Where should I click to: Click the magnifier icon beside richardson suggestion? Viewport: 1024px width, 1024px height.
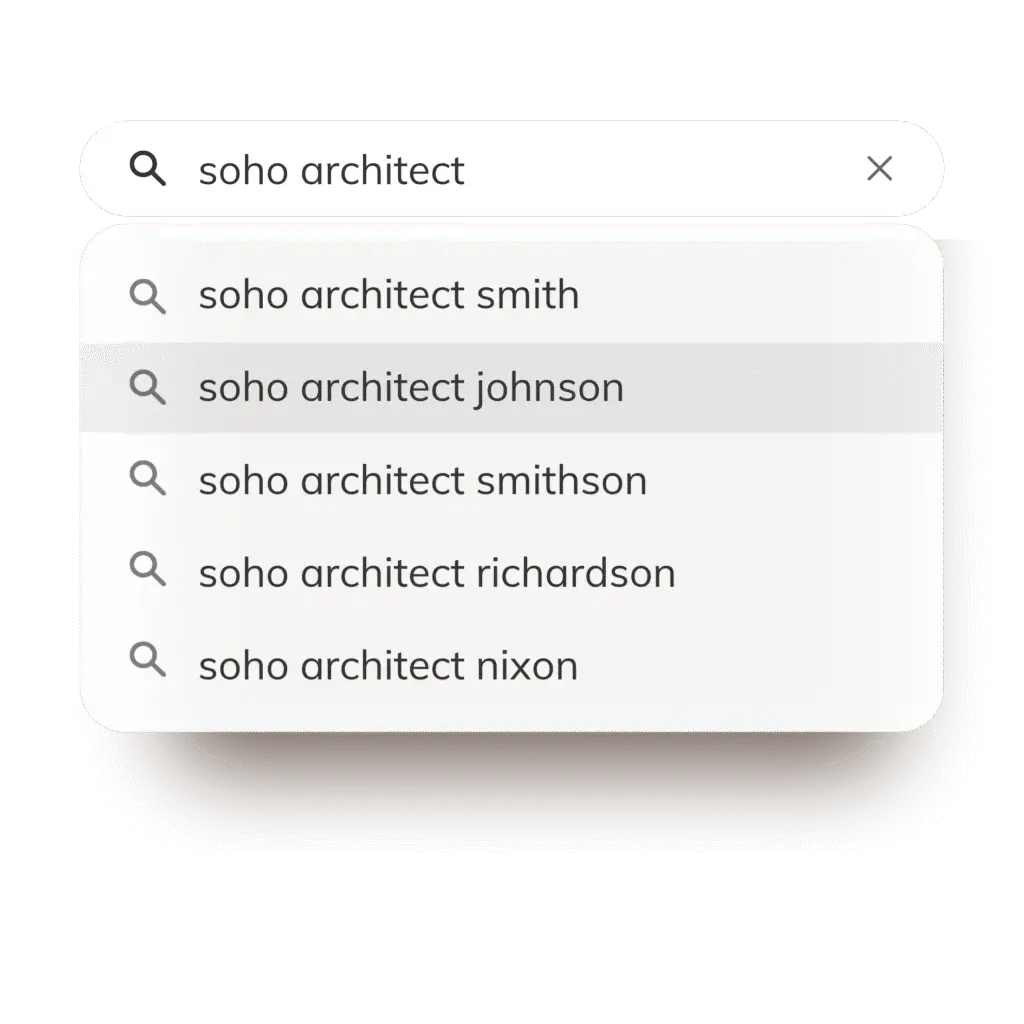(x=148, y=569)
